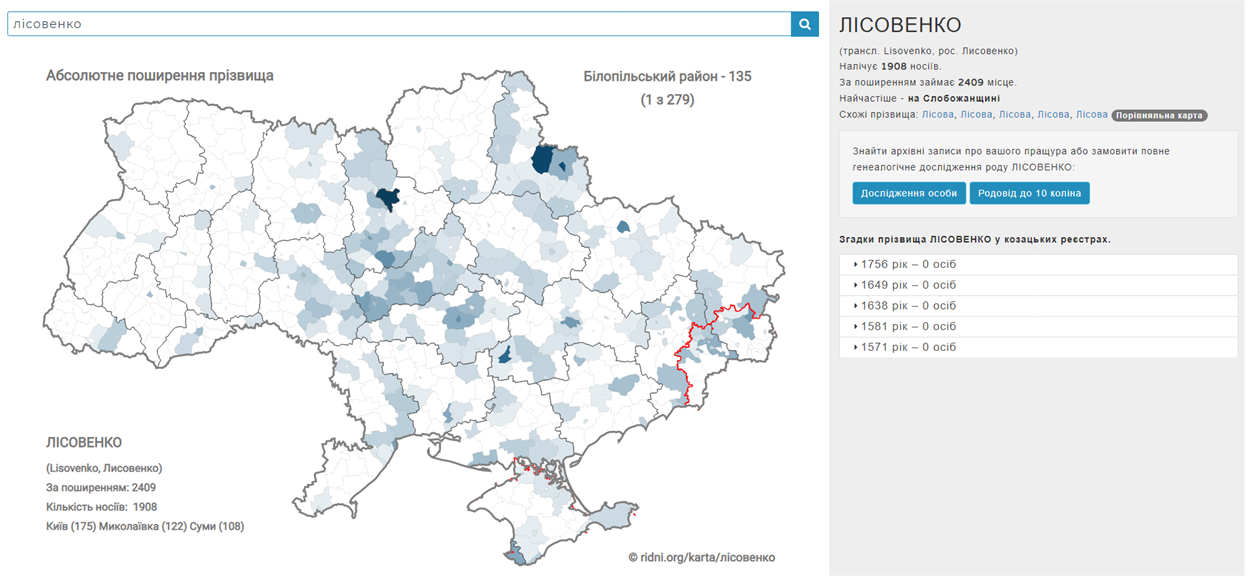Open the Порівняльна карта comparison map badge

pyautogui.click(x=1159, y=115)
